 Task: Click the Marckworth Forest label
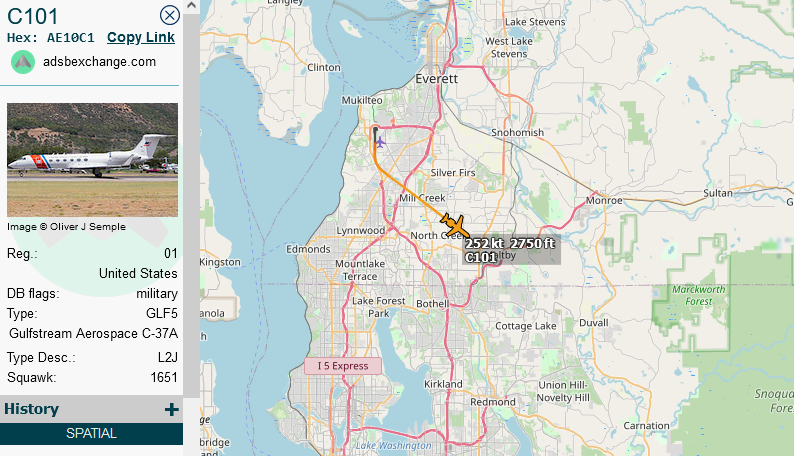[699, 296]
